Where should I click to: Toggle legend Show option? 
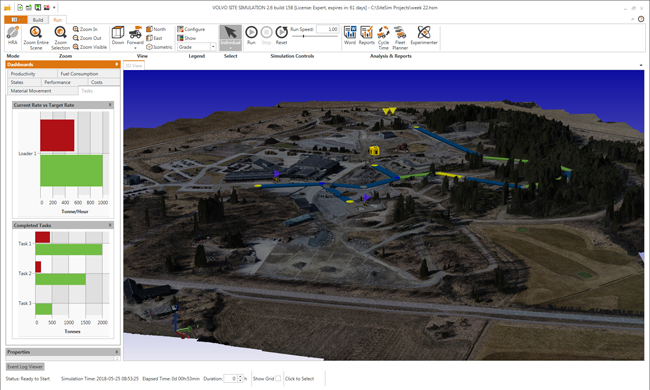(x=187, y=38)
